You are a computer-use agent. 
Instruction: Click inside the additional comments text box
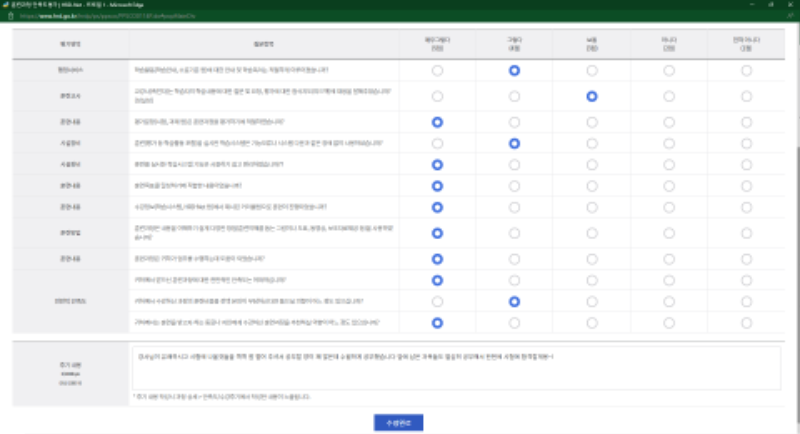(x=455, y=368)
